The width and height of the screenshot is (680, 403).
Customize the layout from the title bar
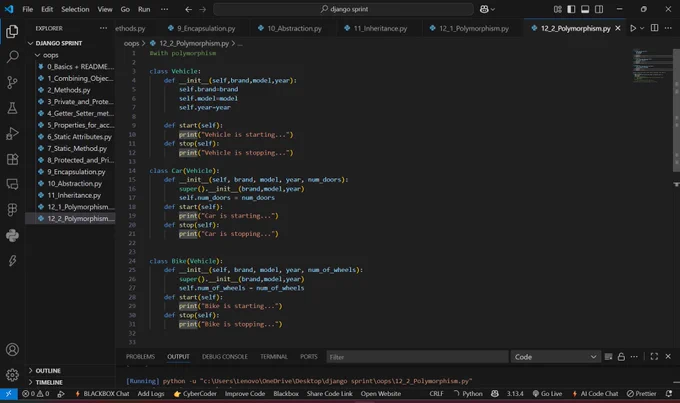tap(557, 9)
